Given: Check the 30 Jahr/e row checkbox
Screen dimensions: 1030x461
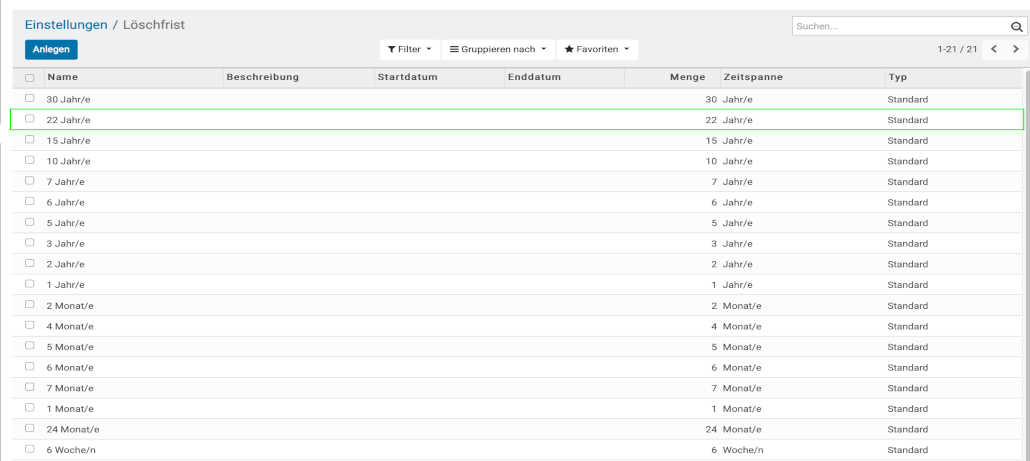Looking at the screenshot, I should (x=30, y=99).
